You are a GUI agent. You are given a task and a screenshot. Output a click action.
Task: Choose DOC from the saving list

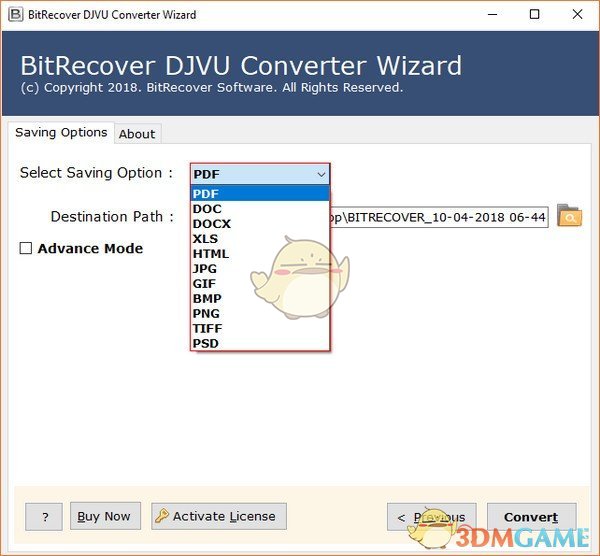[x=260, y=209]
